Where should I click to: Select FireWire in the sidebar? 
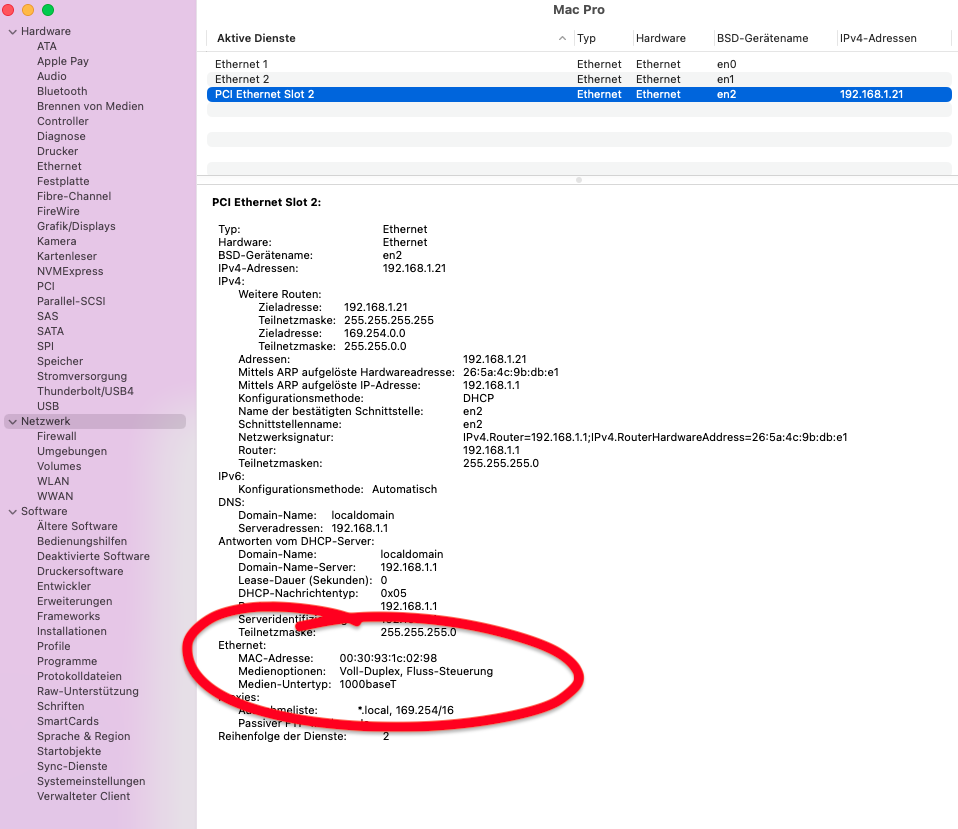58,211
